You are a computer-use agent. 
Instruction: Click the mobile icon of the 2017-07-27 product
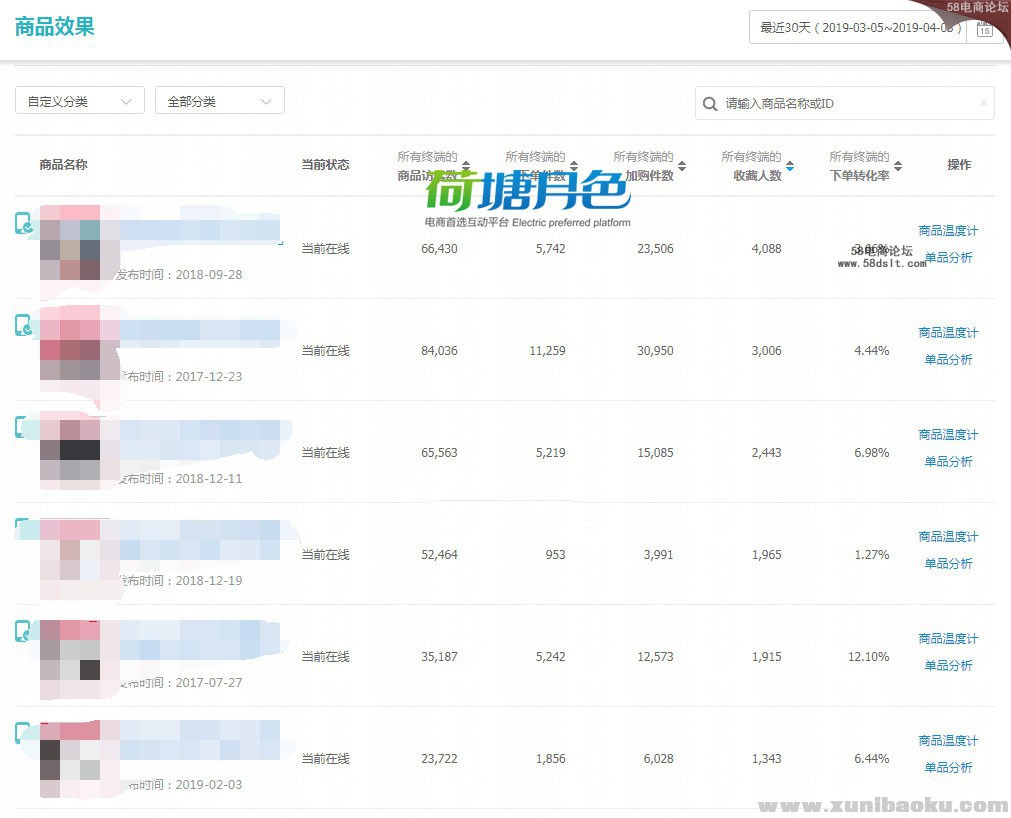[23, 631]
